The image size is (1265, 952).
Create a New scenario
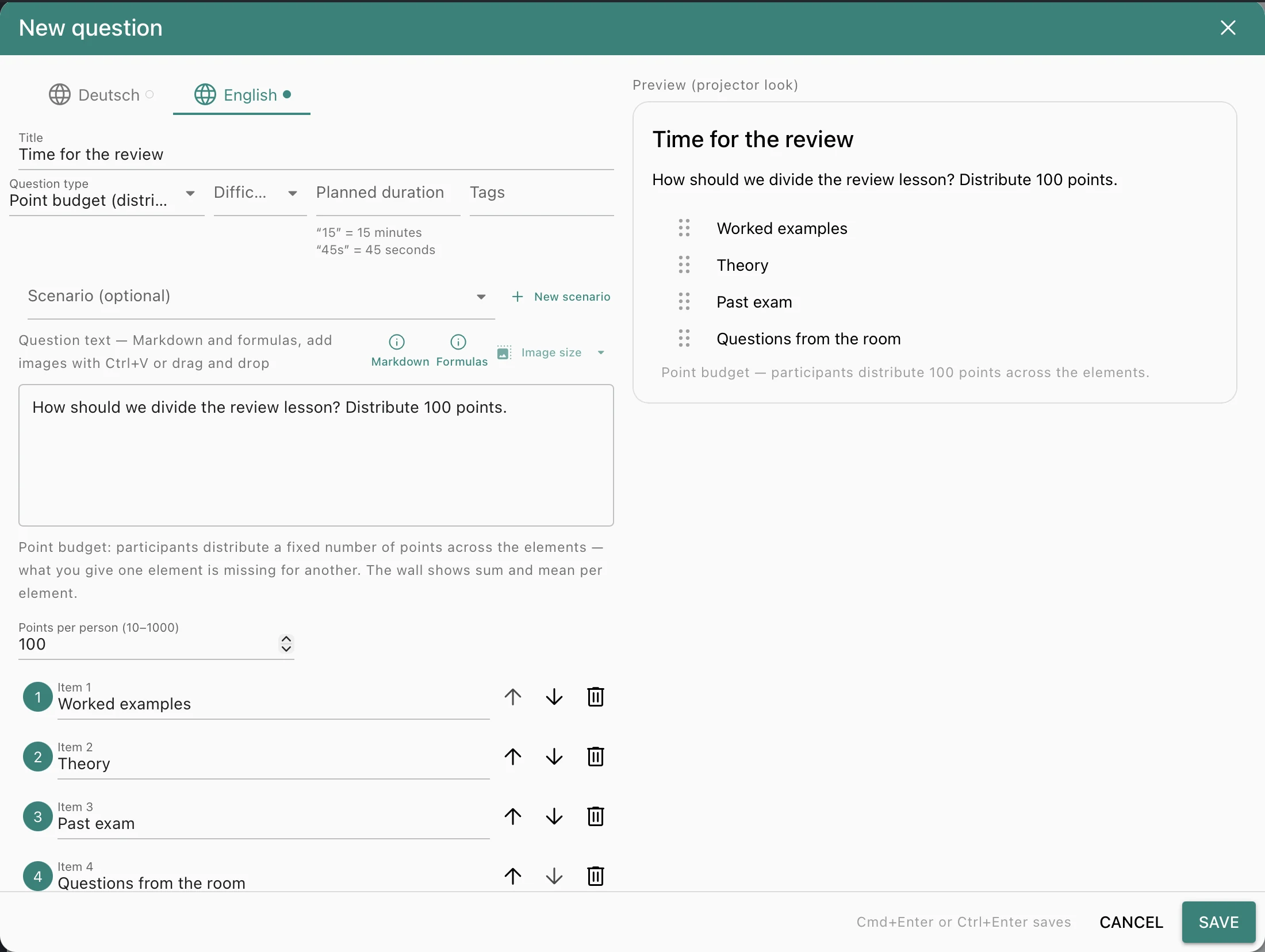point(561,297)
